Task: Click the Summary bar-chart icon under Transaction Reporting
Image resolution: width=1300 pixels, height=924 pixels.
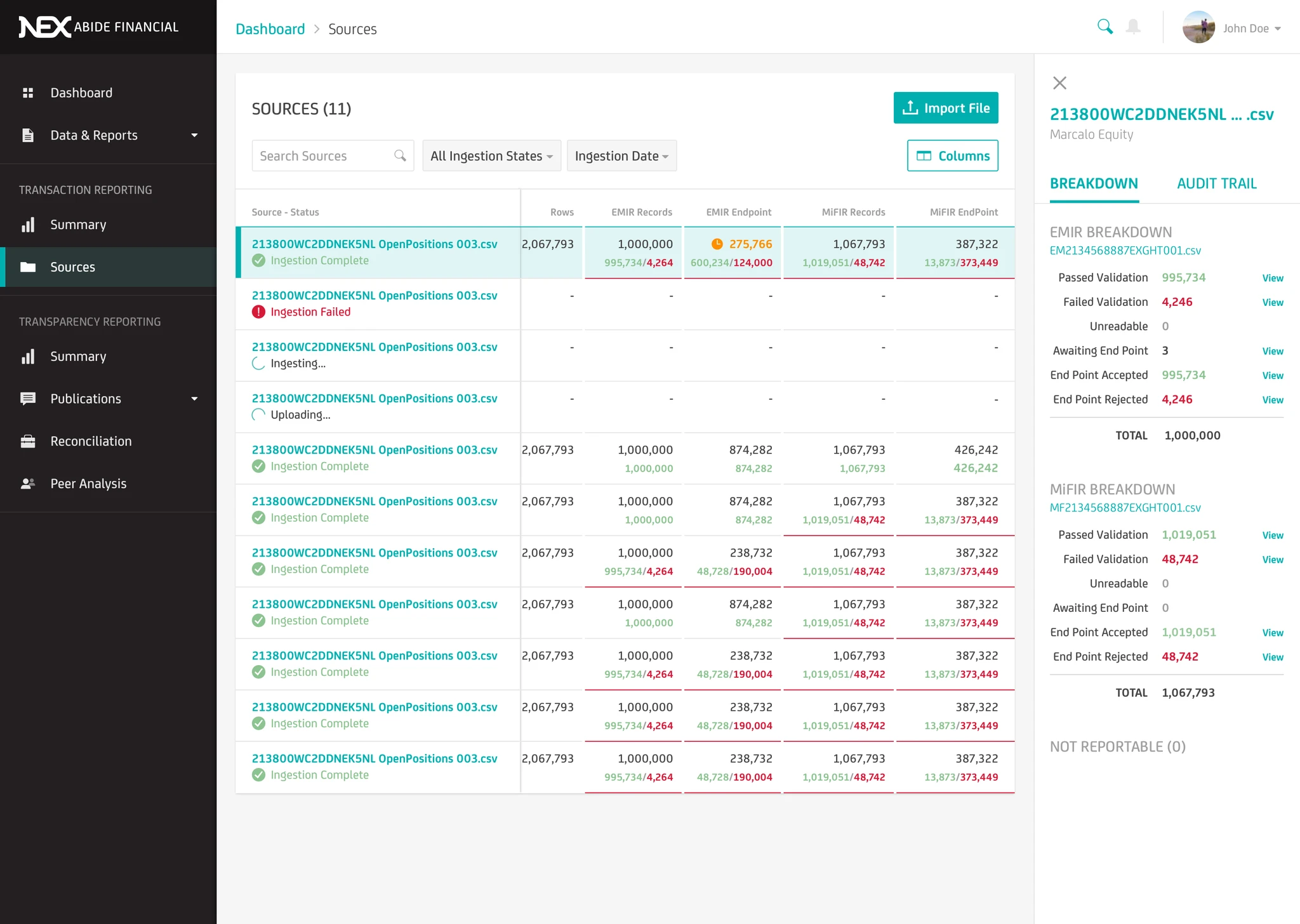Action: pos(29,224)
